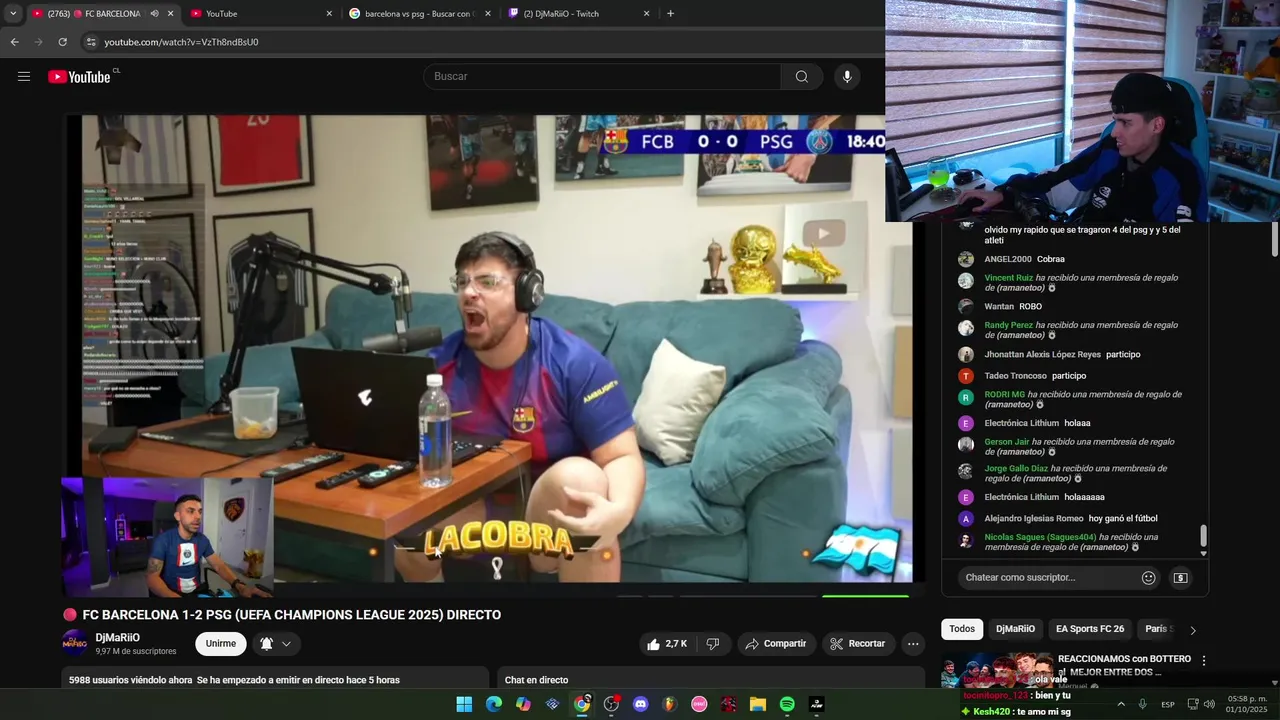Screen dimensions: 1280x720
Task: Go to the YouTube home logo
Action: click(79, 77)
